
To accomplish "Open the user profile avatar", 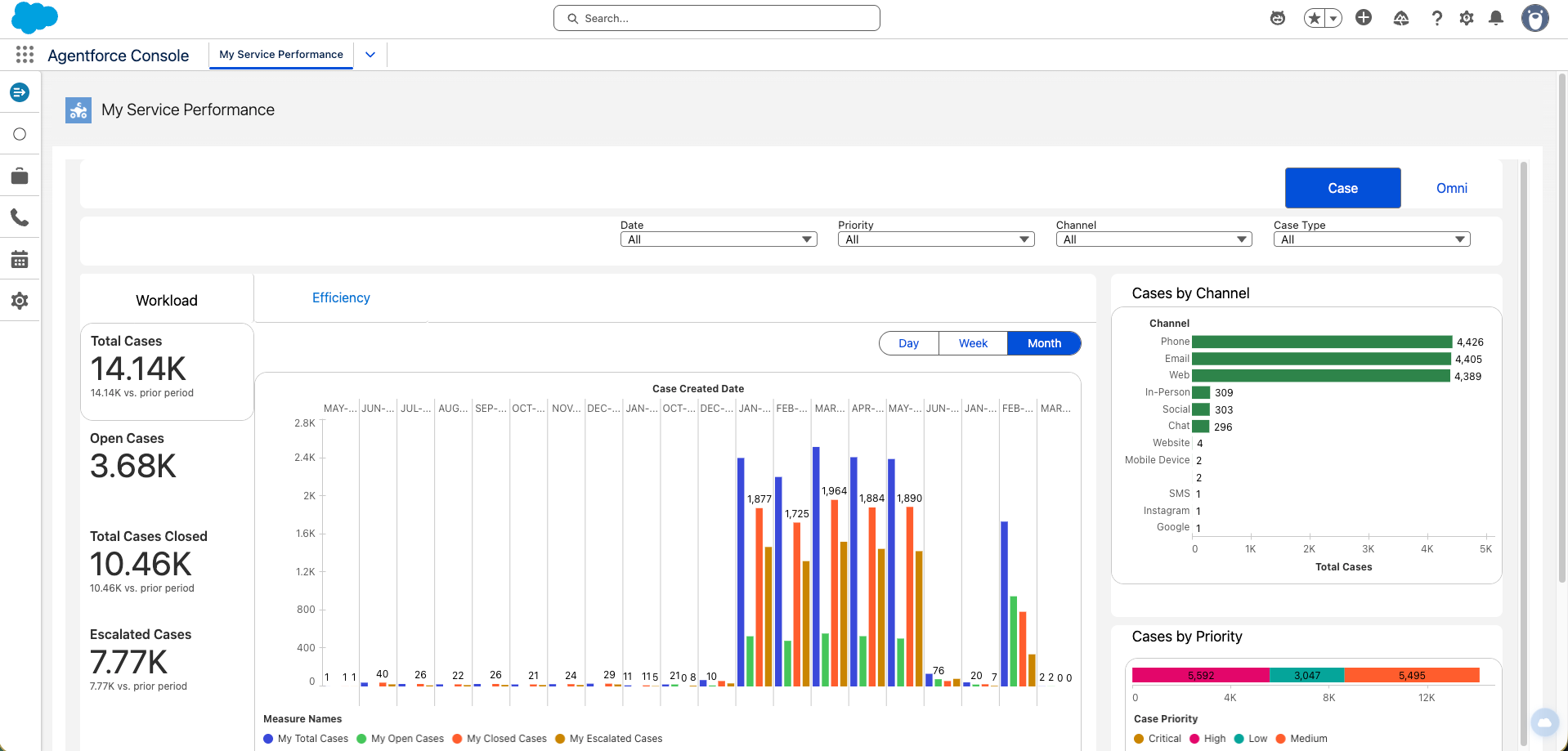I will point(1534,18).
